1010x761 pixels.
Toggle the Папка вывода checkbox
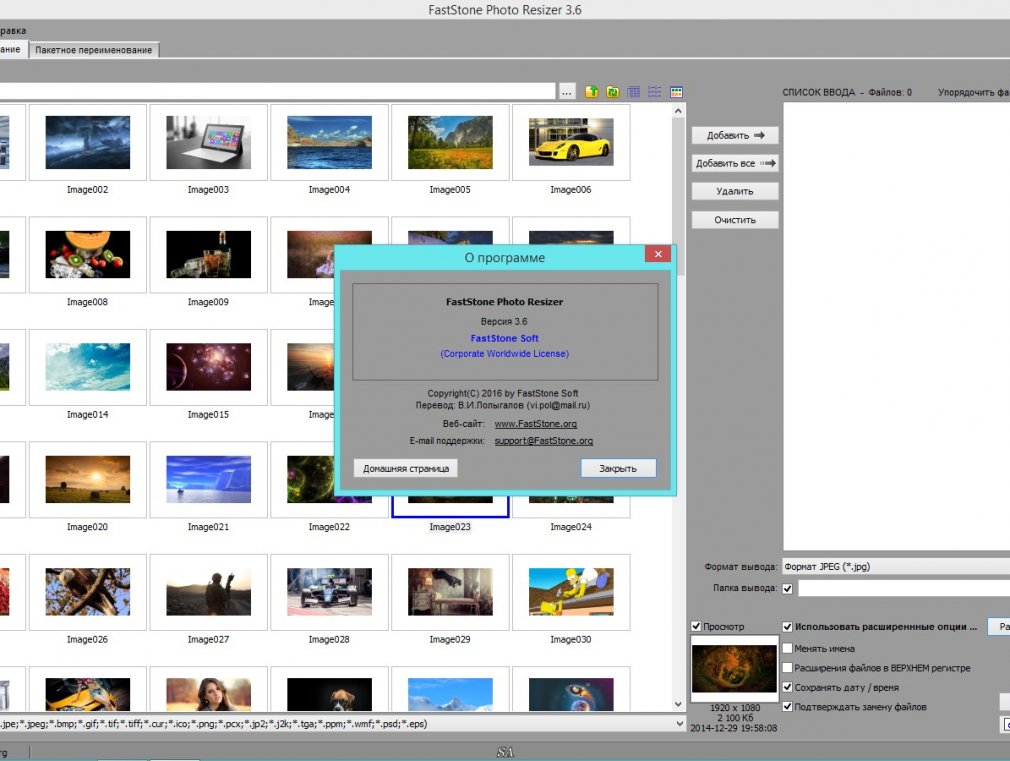point(787,588)
